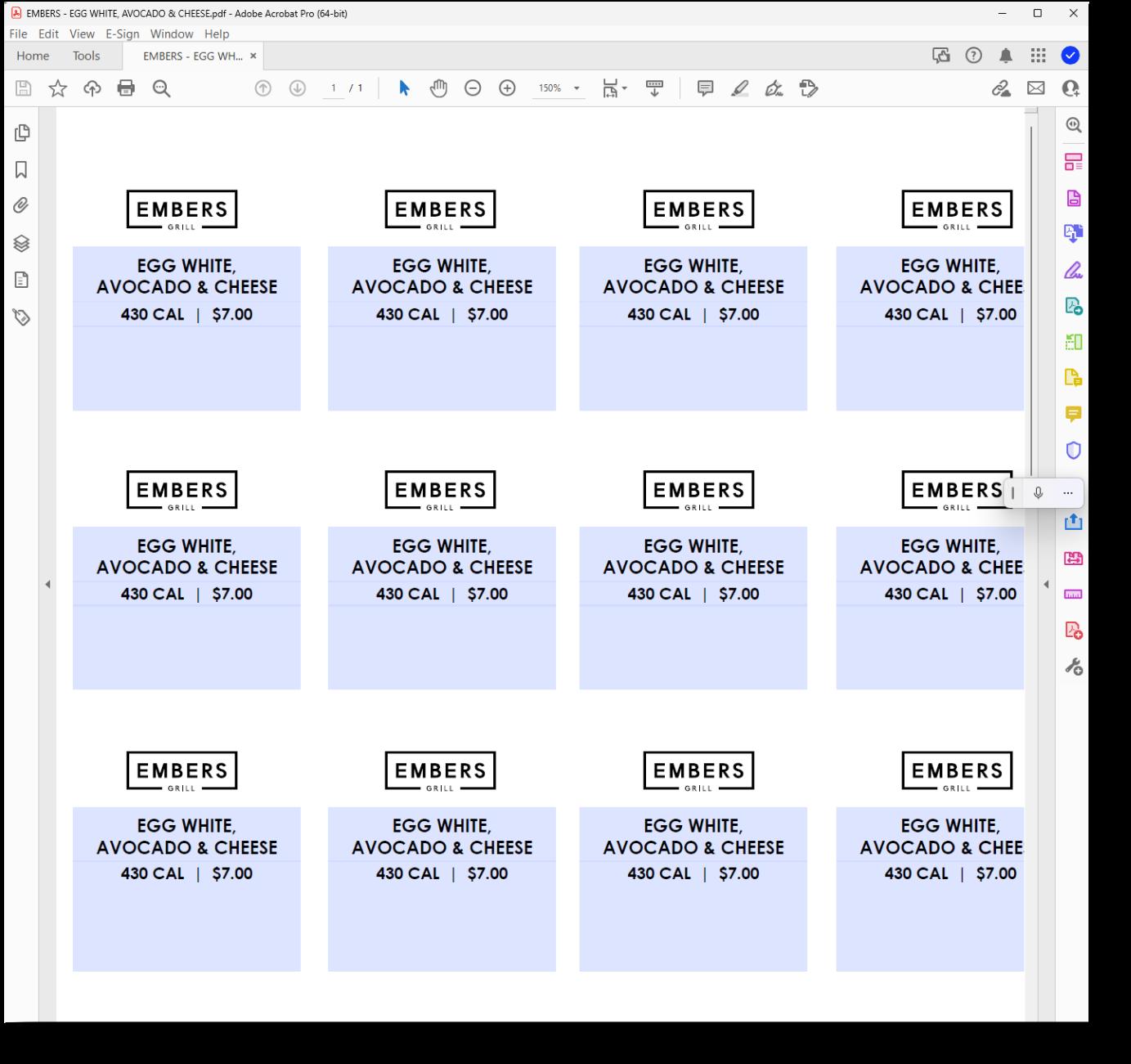Open the Bookmarks navigation panel
Screen dimensions: 1131x1064
coord(22,169)
